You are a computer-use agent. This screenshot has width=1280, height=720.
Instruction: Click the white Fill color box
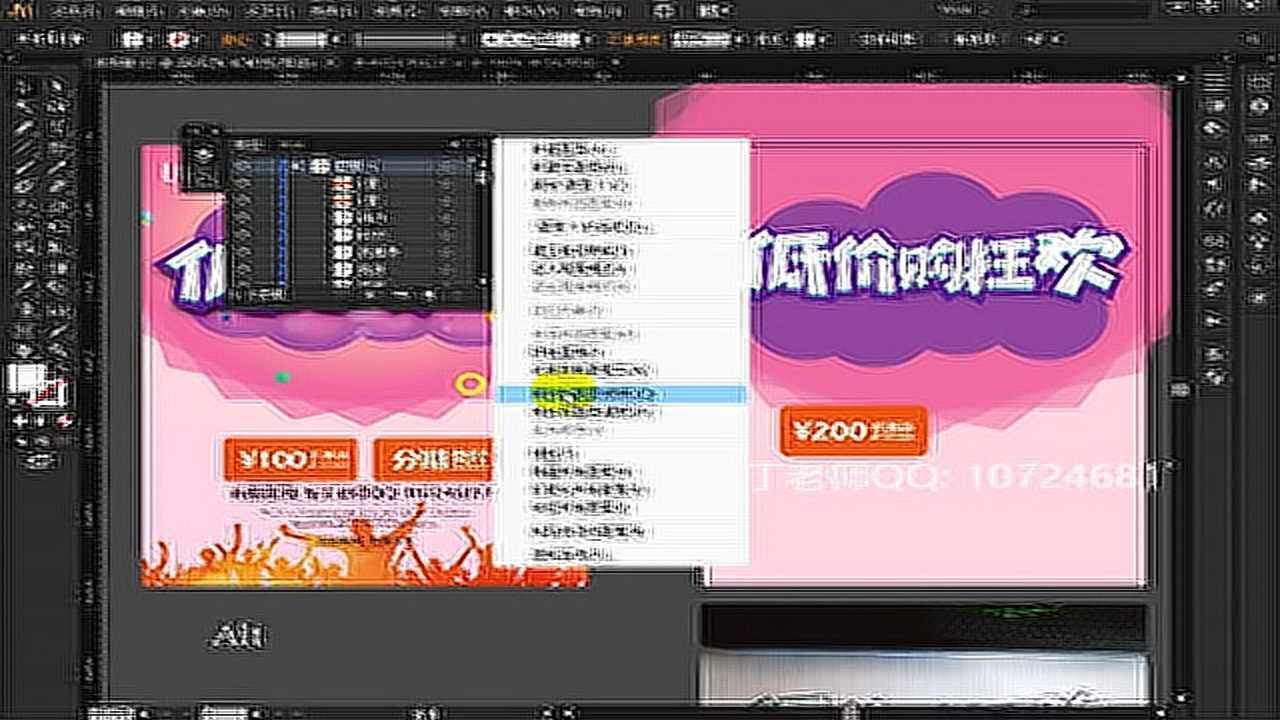click(x=25, y=378)
